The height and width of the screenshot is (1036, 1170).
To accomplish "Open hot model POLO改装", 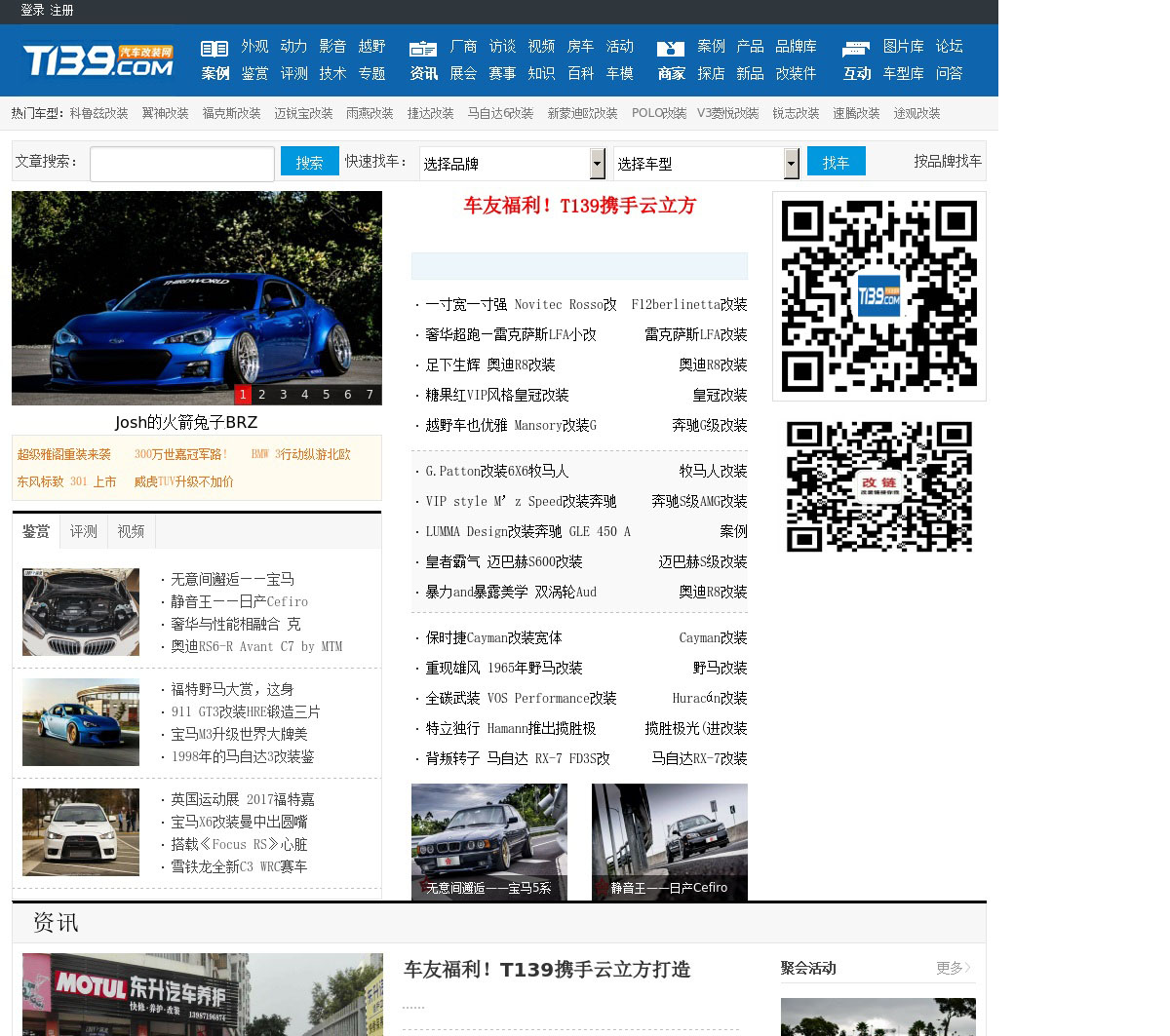I will click(659, 113).
